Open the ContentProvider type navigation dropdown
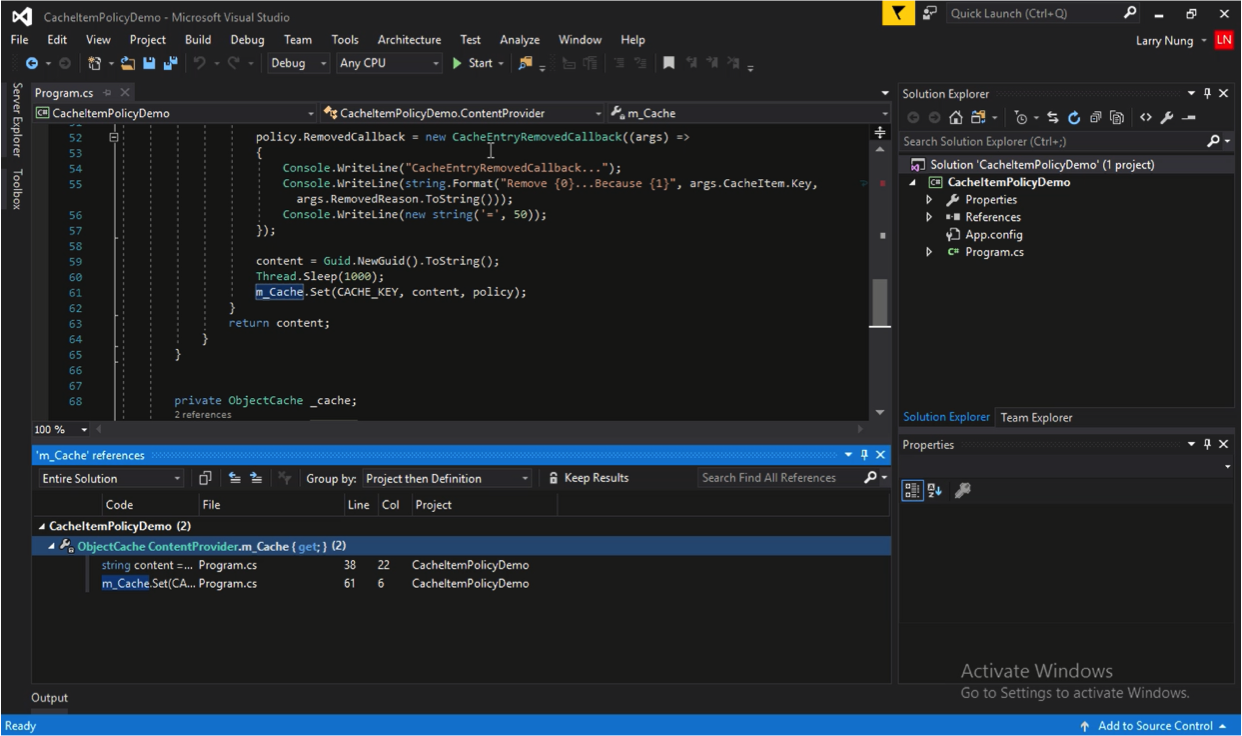 [x=464, y=113]
